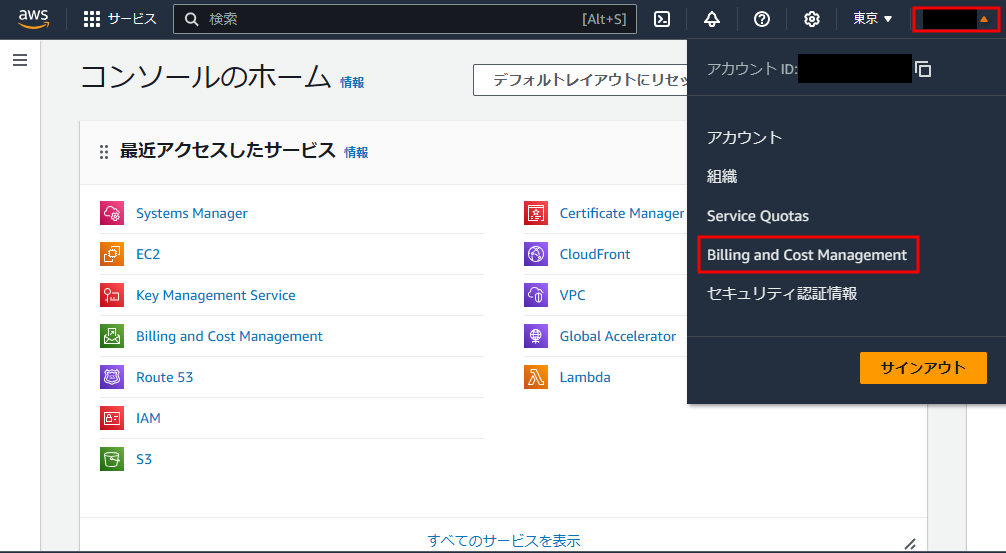Open Billing and Cost Management from the account menu

coord(807,255)
